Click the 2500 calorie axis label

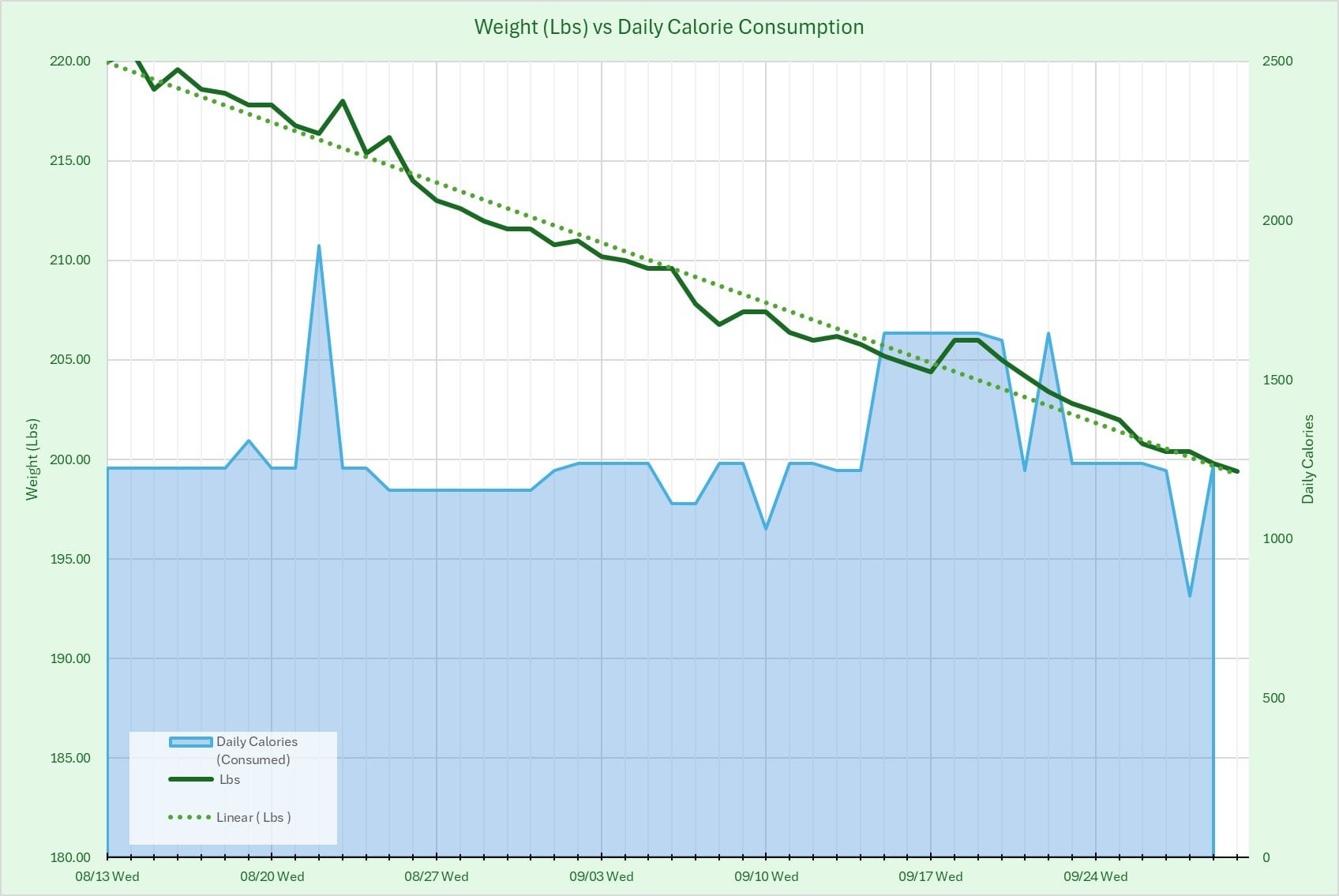tap(1277, 62)
